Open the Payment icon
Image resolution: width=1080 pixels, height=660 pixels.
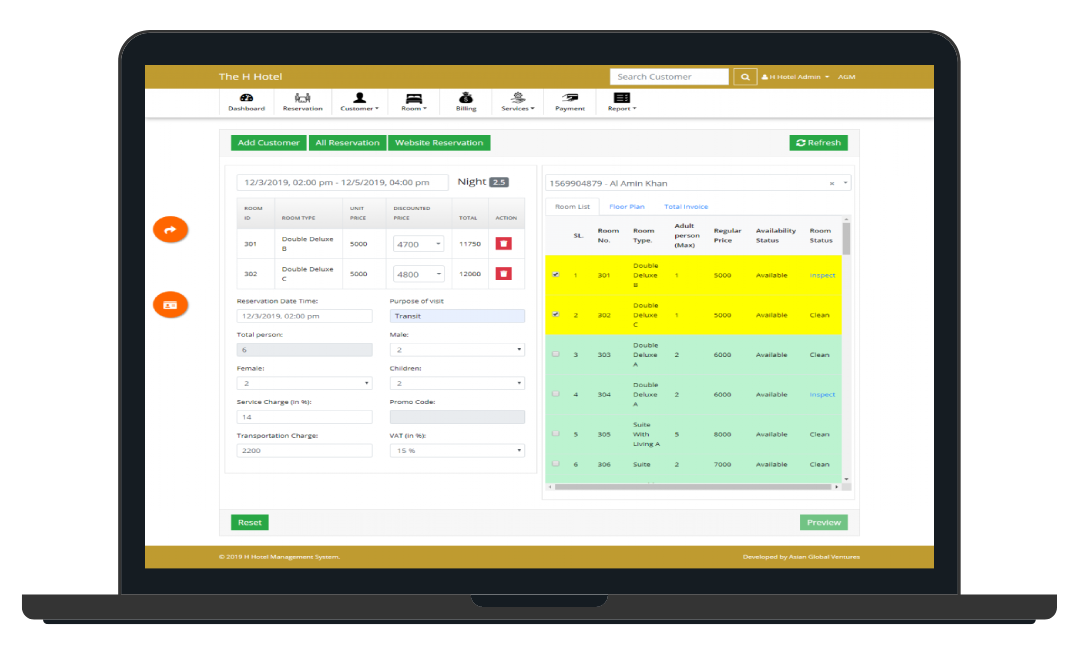(570, 98)
